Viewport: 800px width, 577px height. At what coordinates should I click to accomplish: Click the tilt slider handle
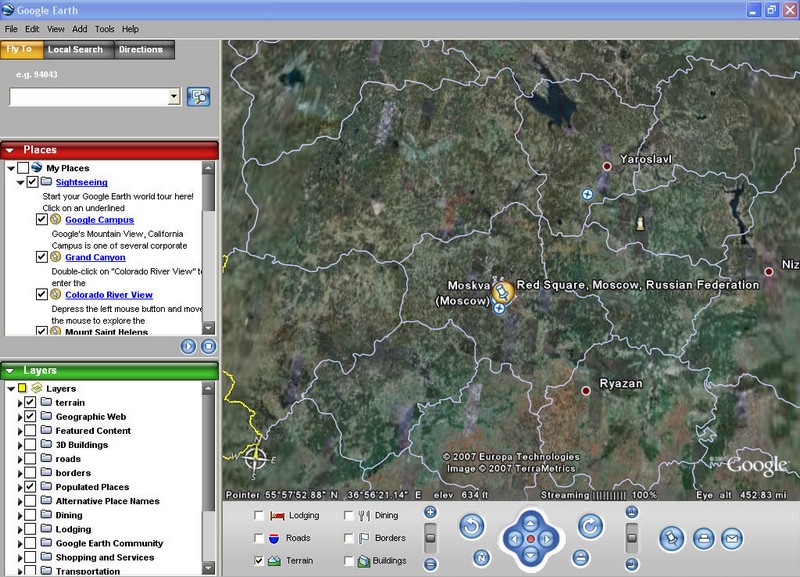632,538
